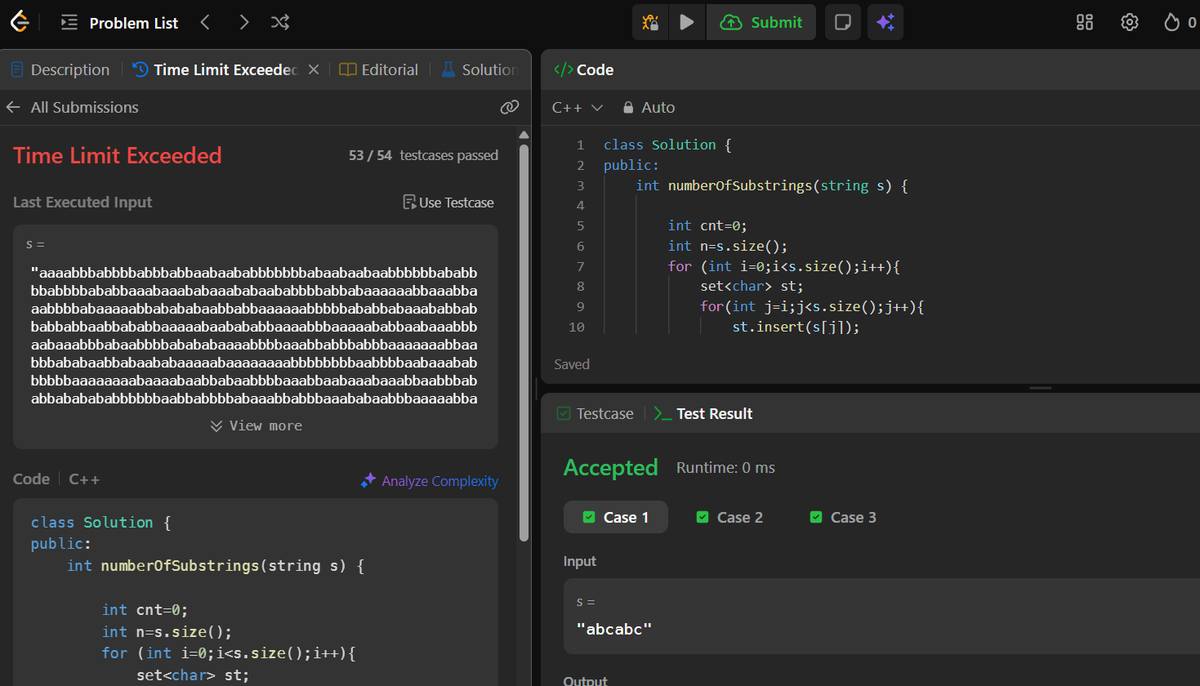Switch to the Testcase tab
This screenshot has width=1200, height=686.
point(595,413)
